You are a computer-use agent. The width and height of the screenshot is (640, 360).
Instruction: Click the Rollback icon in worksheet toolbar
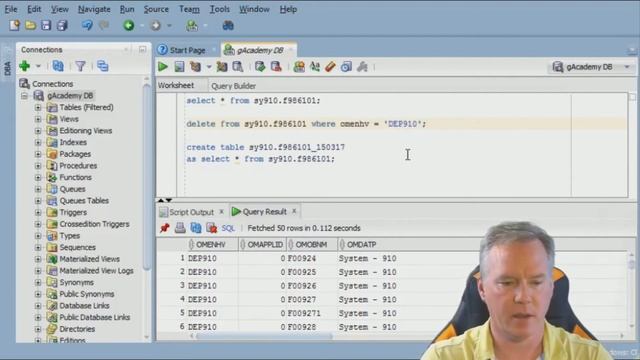pos(276,67)
